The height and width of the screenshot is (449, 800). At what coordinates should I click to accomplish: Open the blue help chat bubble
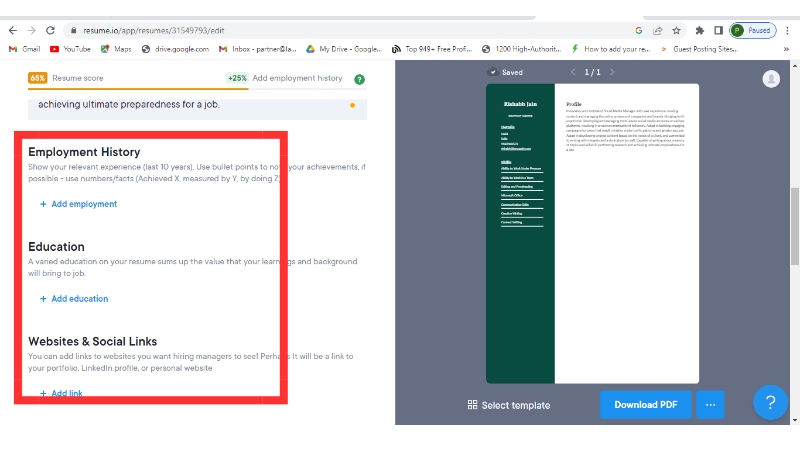click(x=769, y=403)
